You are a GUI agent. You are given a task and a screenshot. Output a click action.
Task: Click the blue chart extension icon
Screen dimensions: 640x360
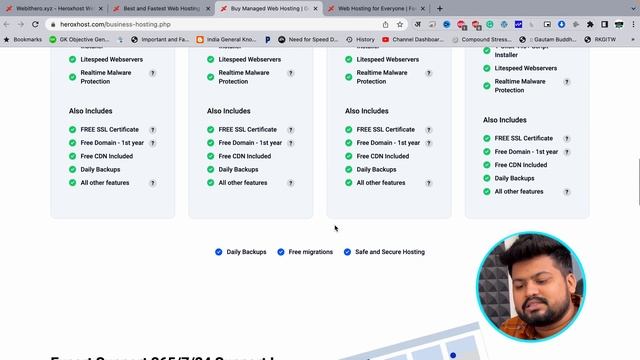(x=518, y=24)
